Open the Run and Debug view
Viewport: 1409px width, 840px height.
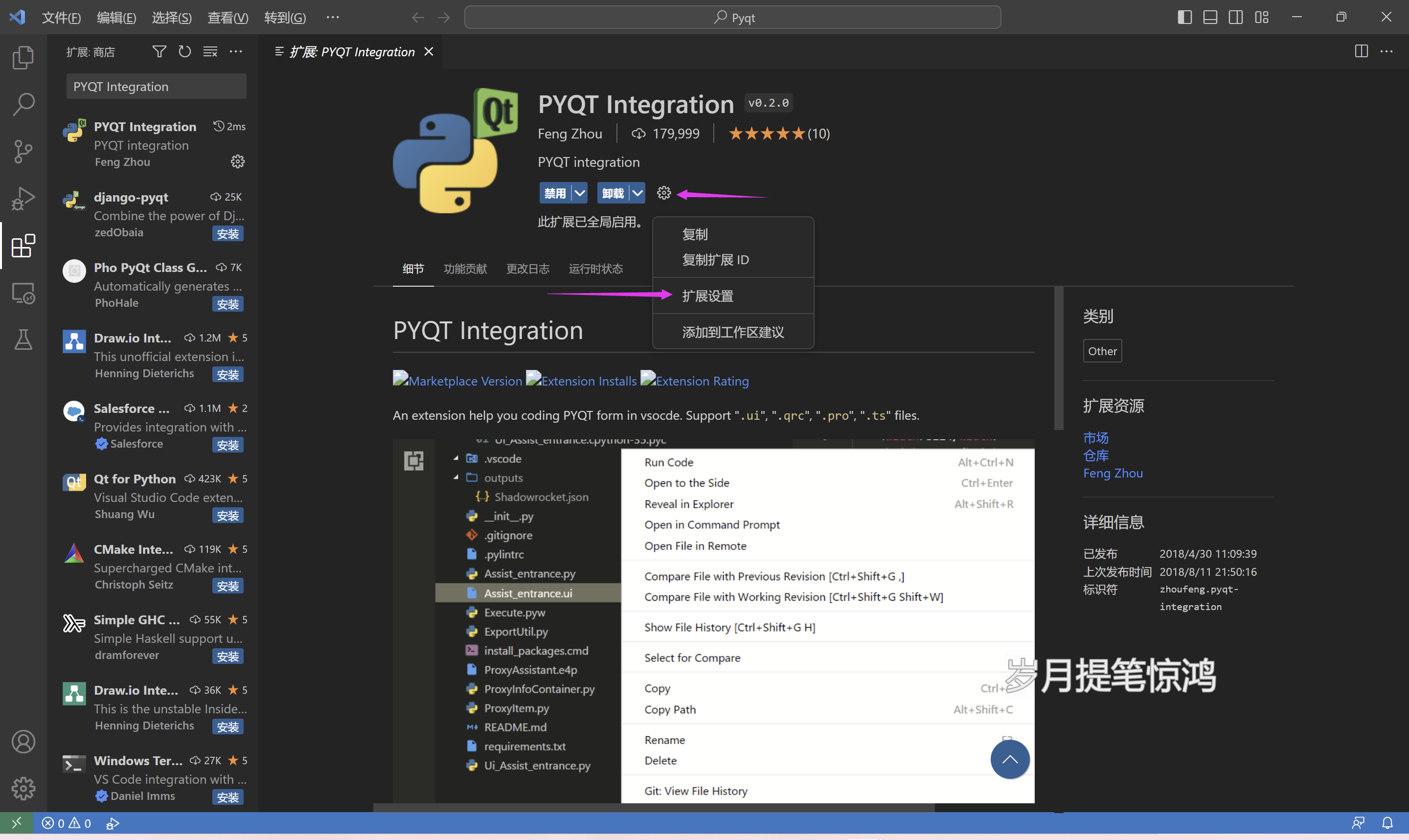(23, 198)
